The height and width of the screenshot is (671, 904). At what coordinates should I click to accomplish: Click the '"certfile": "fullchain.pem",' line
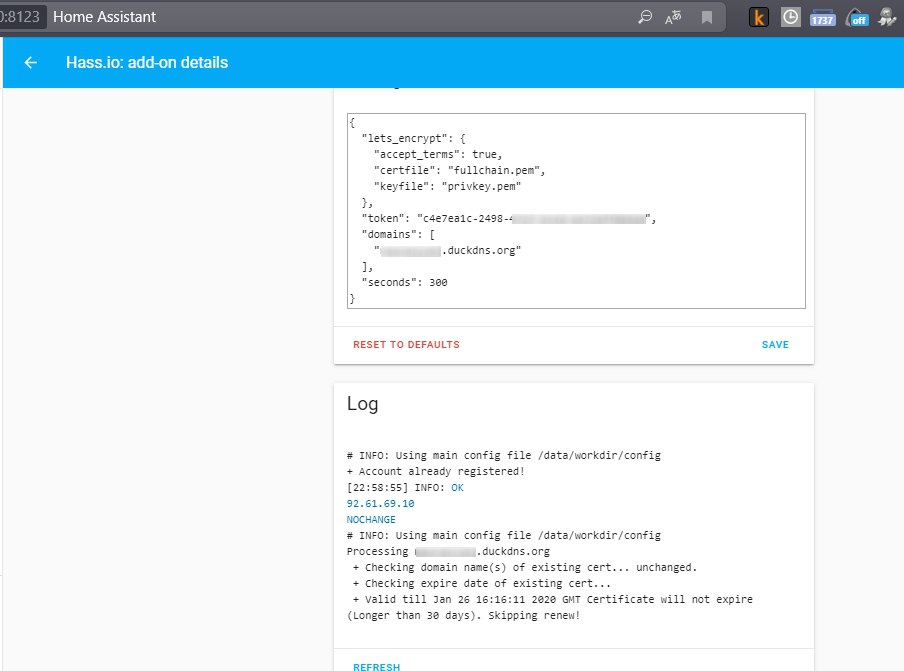(459, 171)
